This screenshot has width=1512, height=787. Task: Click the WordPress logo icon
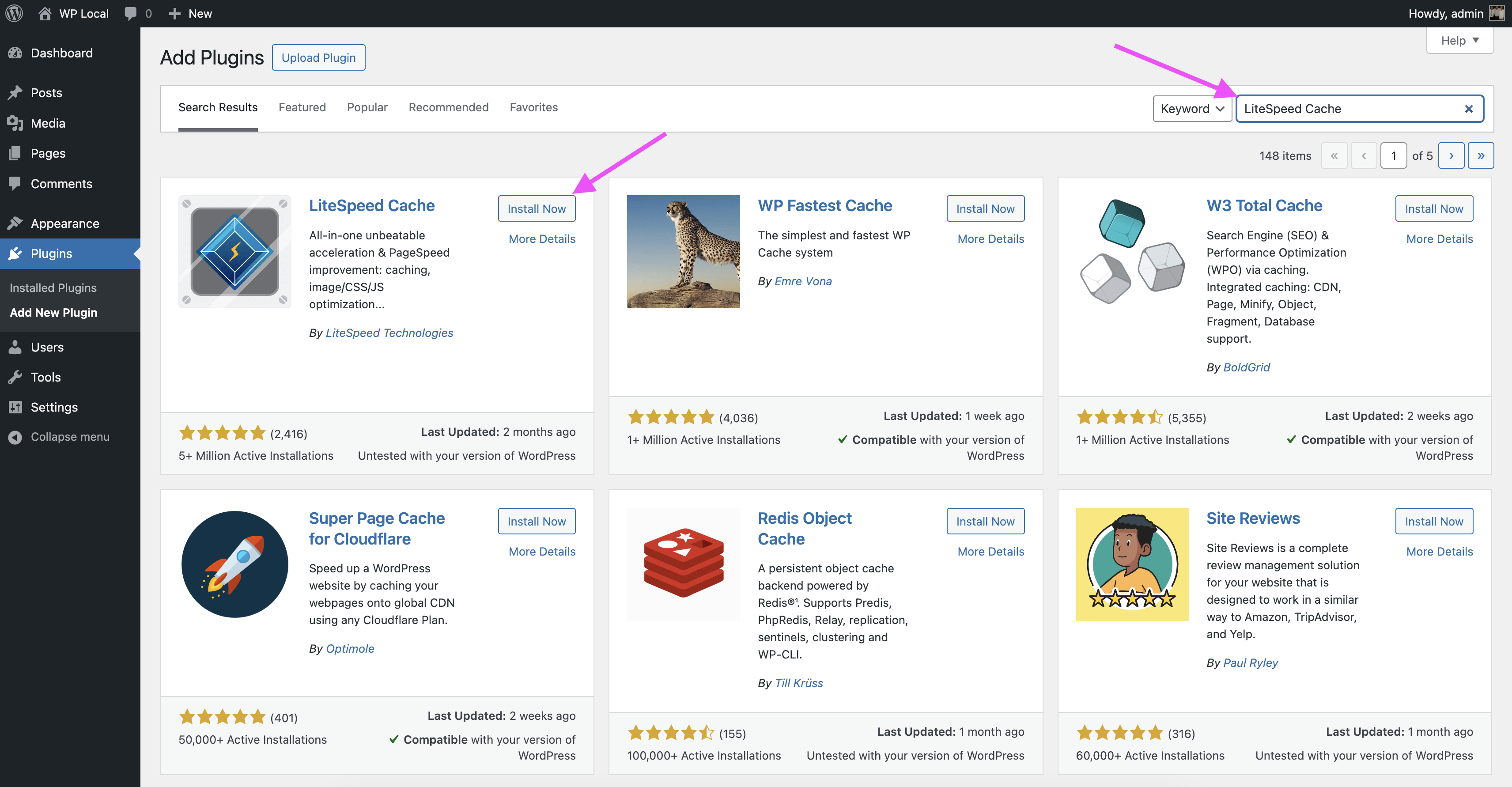[x=14, y=13]
